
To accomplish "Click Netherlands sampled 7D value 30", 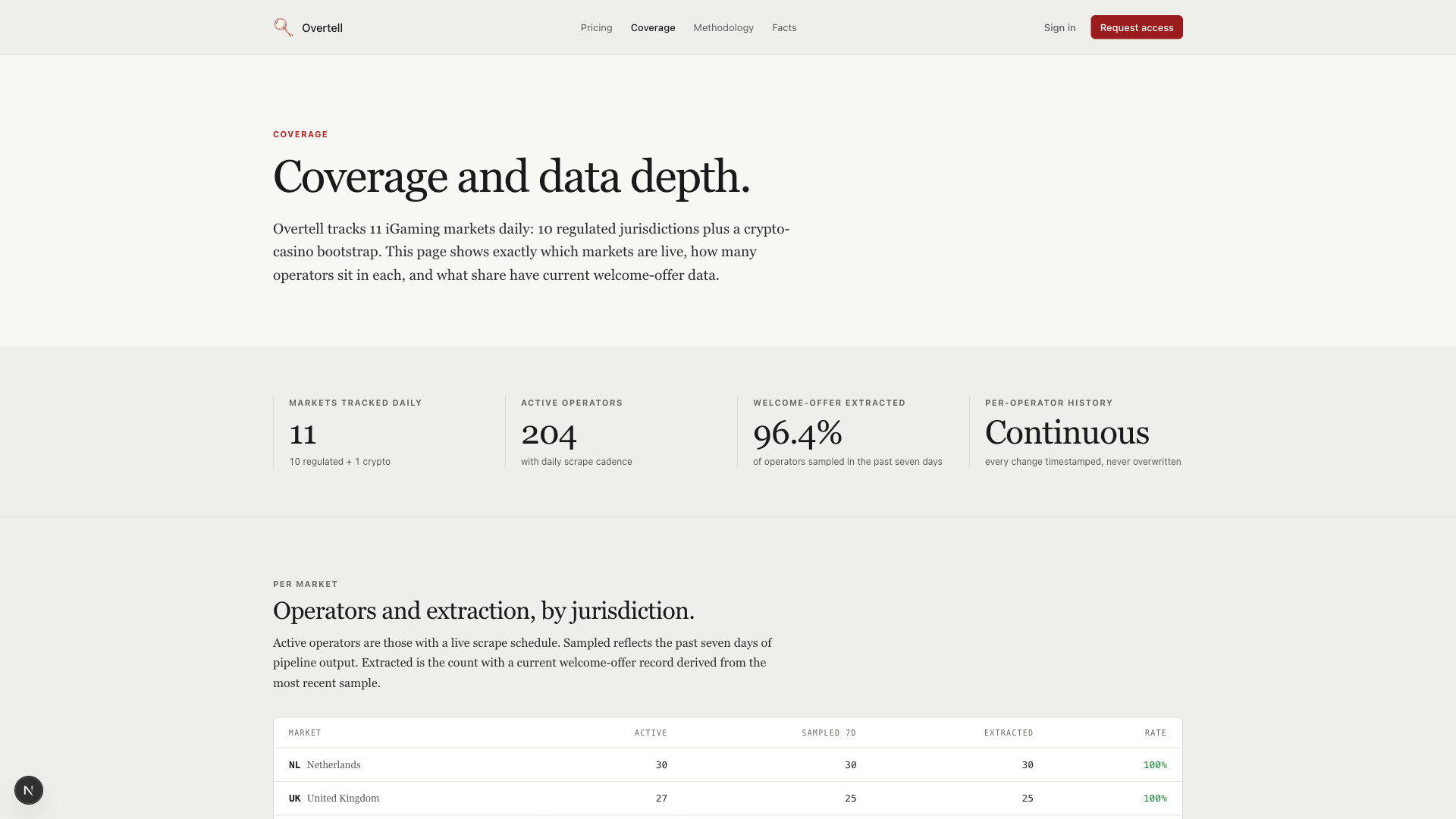I will tap(851, 765).
